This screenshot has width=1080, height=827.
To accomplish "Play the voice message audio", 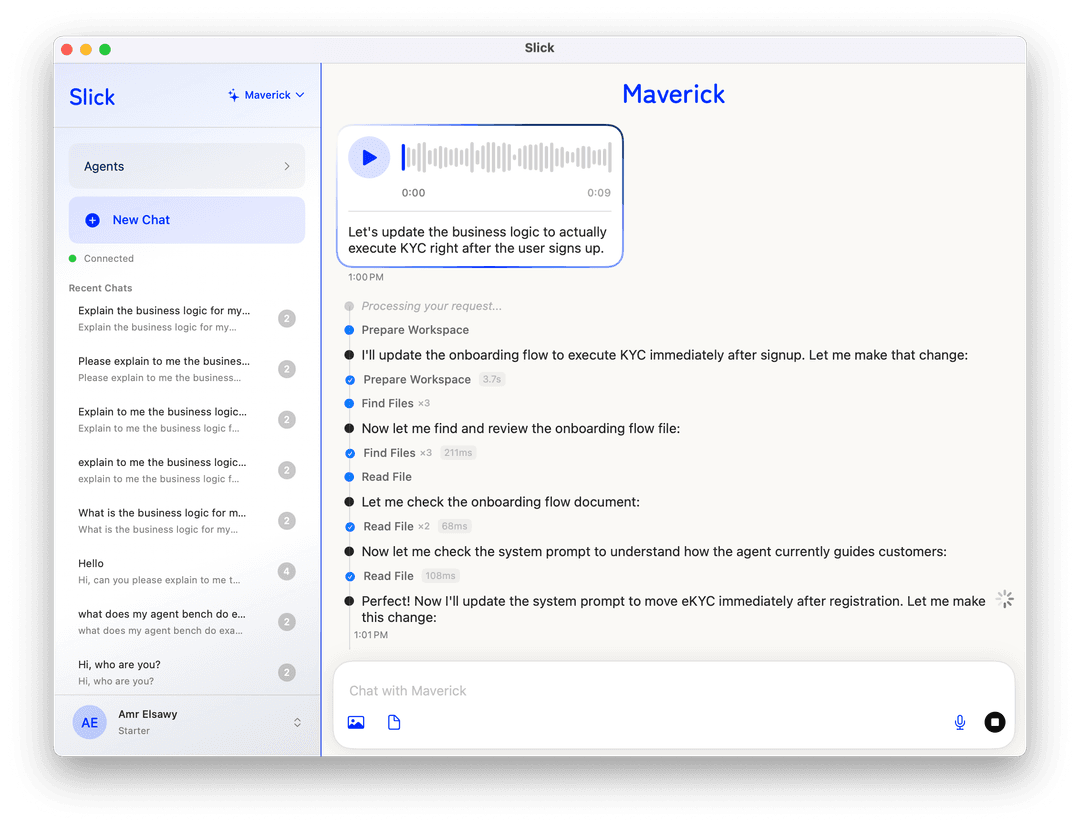I will click(x=369, y=158).
